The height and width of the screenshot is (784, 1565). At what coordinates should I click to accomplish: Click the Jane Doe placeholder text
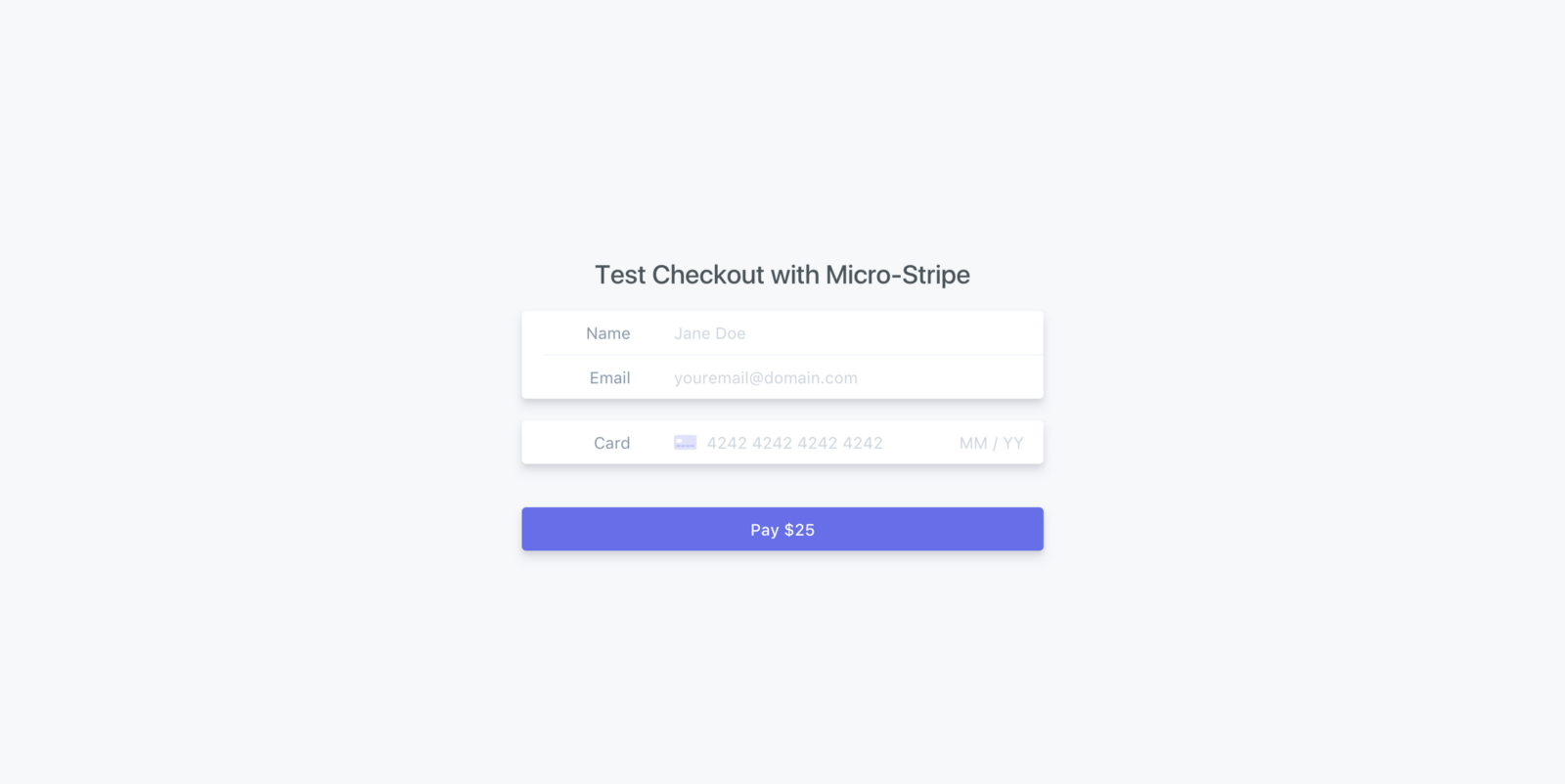tap(709, 333)
